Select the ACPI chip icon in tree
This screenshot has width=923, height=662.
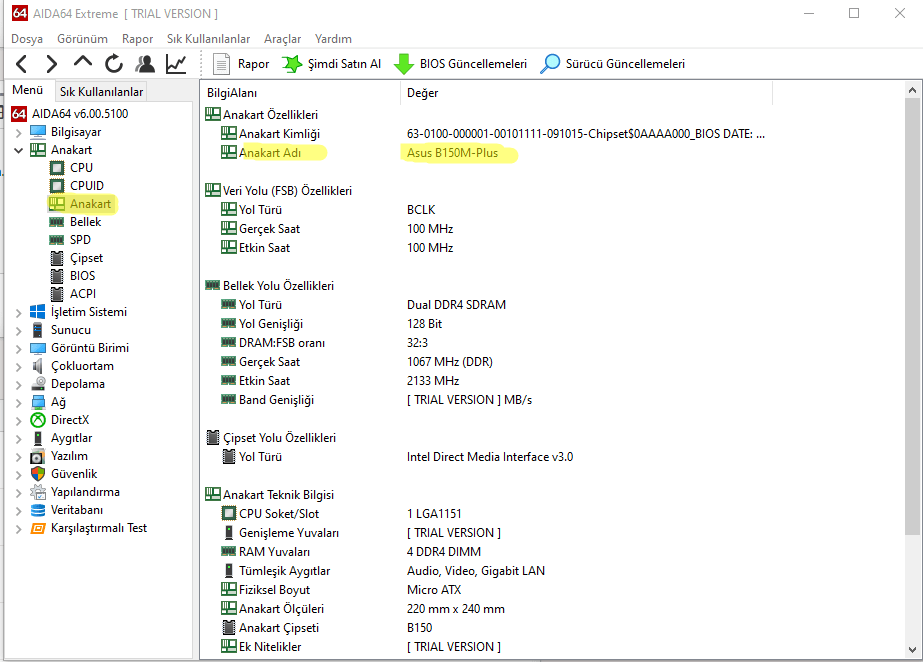[x=57, y=294]
